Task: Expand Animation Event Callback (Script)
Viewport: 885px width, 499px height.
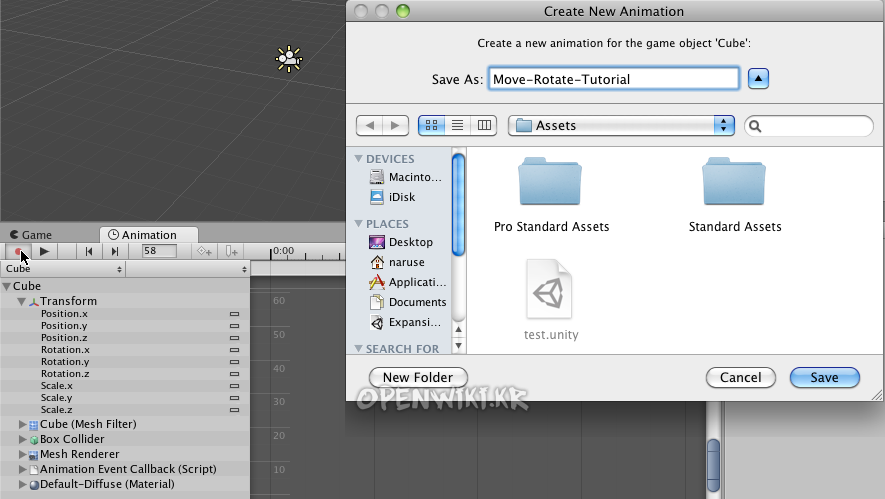Action: (x=23, y=469)
